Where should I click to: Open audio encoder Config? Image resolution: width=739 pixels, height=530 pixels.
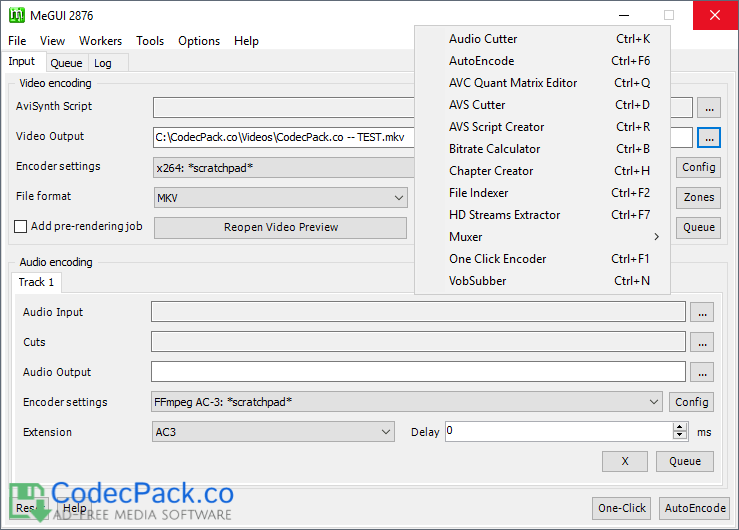(691, 402)
